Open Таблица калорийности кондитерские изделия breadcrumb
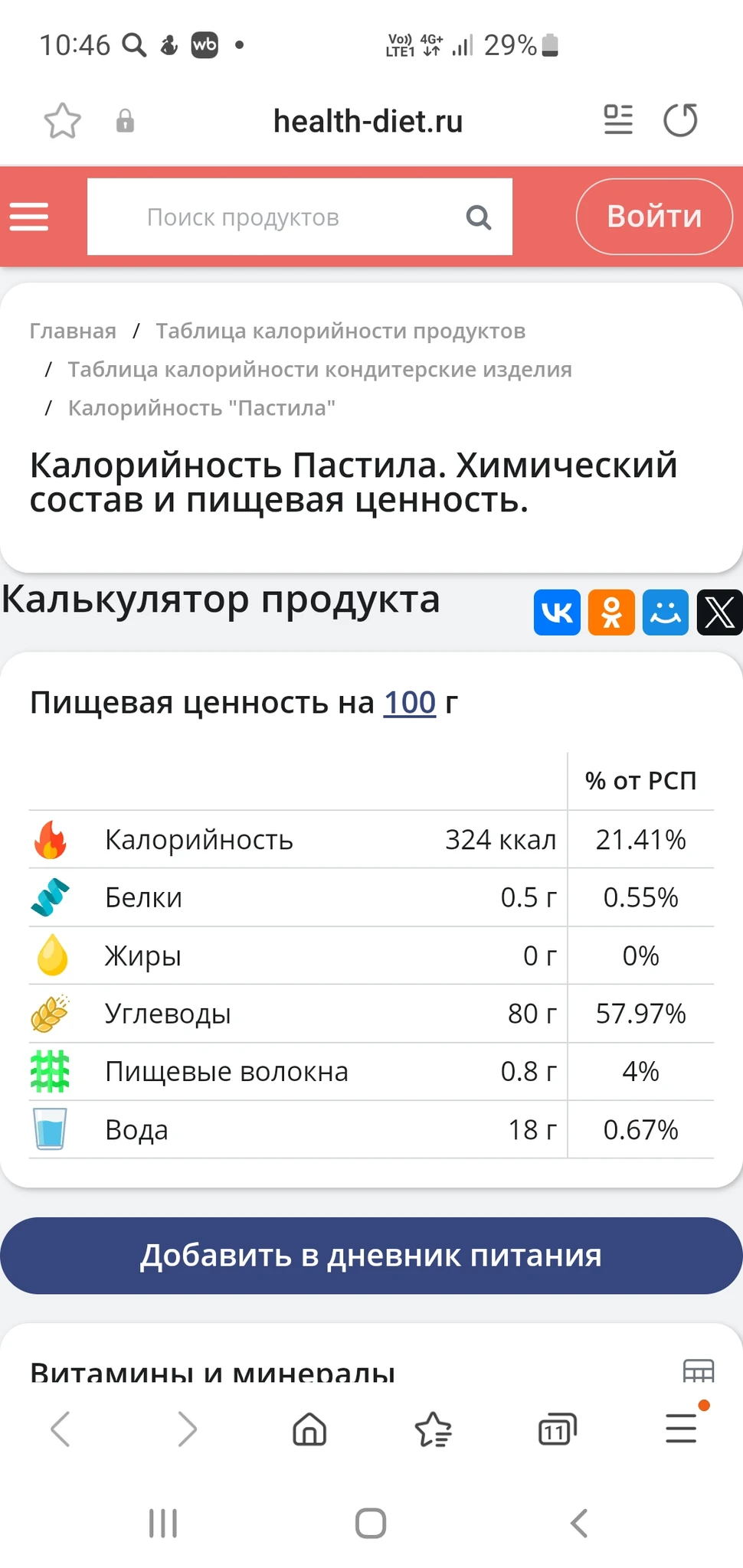 tap(319, 370)
